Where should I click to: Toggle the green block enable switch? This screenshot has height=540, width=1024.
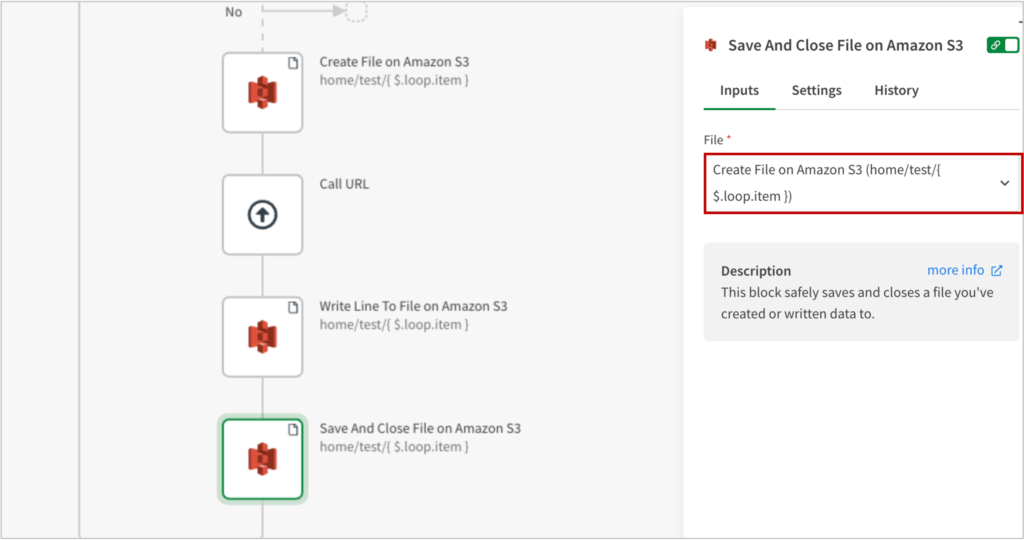pos(1002,45)
